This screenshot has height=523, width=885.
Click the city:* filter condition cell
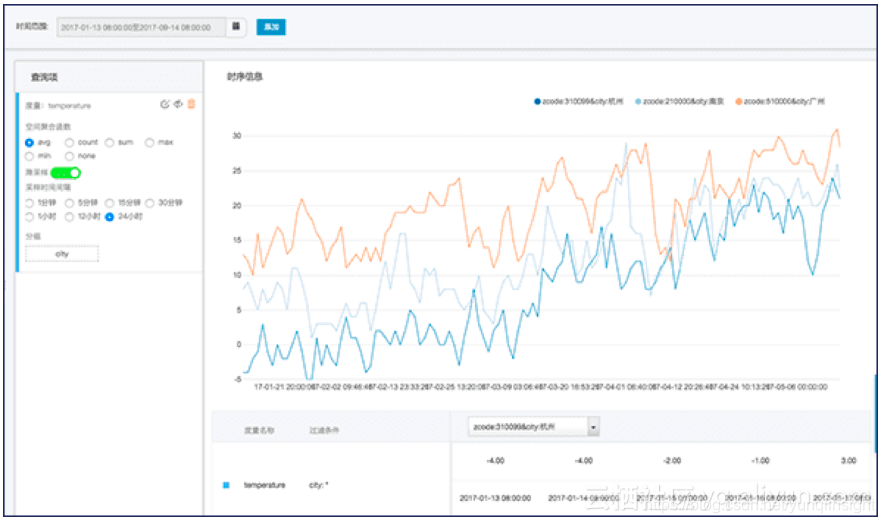[318, 485]
